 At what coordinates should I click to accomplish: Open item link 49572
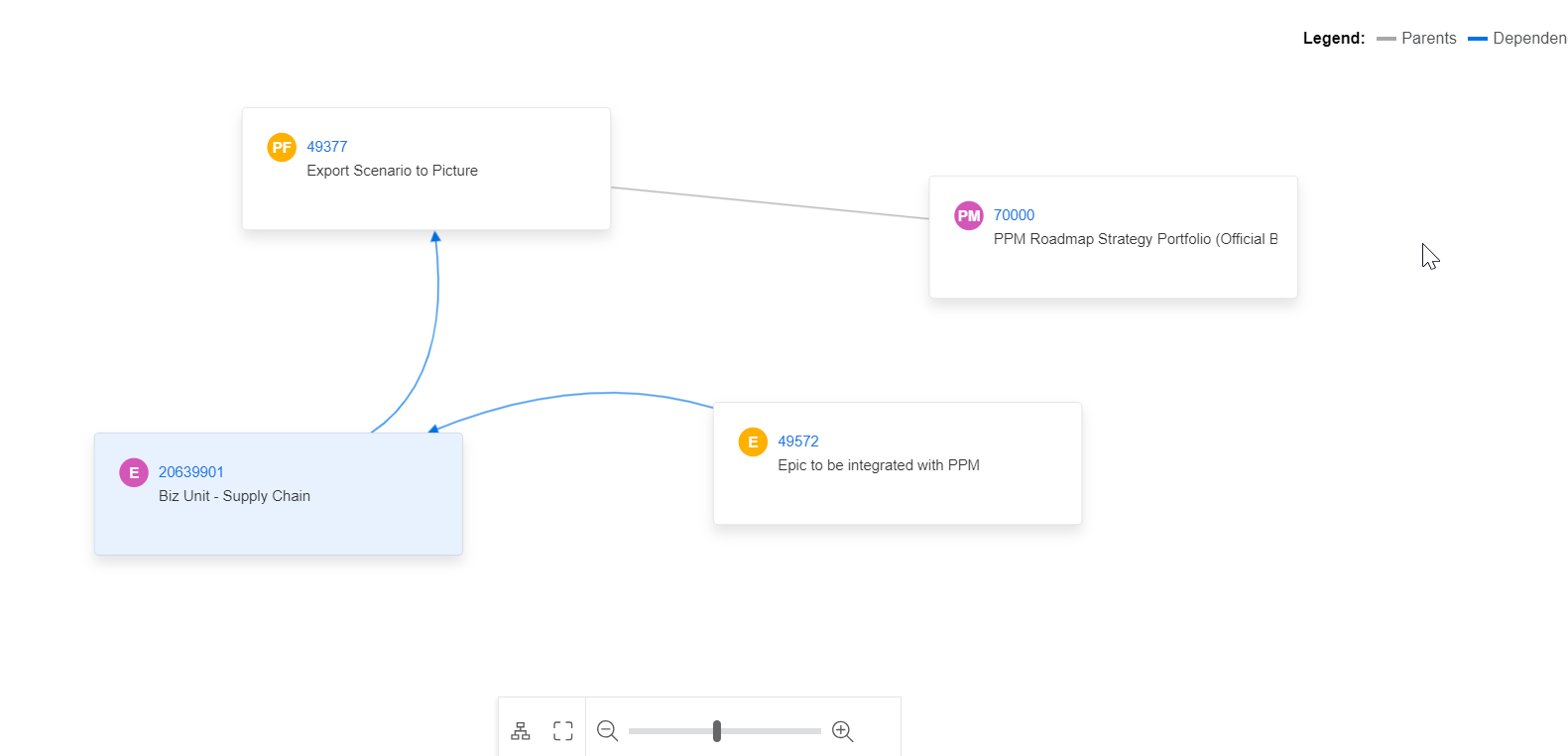[797, 441]
